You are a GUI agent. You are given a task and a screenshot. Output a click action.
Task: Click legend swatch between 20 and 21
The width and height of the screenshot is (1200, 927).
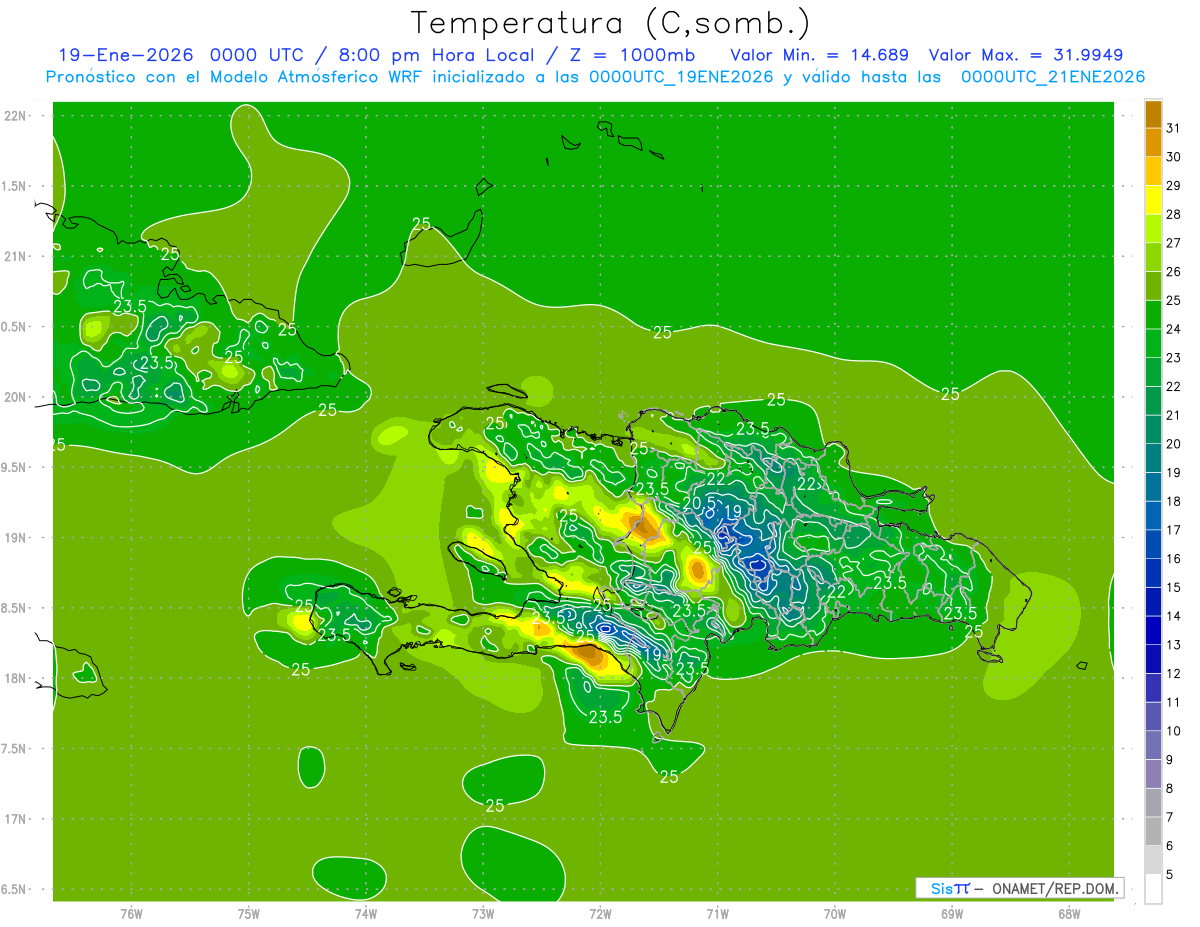[1153, 430]
